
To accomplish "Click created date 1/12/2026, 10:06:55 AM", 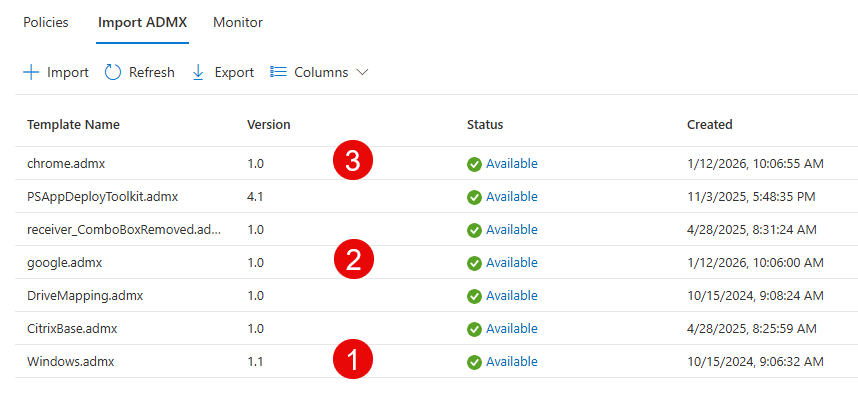I will click(x=755, y=164).
